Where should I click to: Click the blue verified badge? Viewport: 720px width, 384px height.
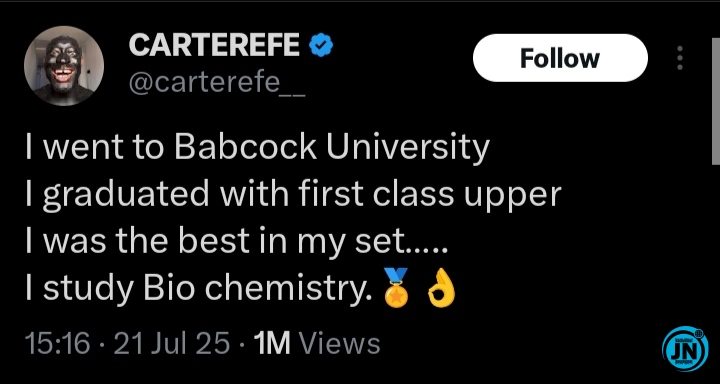(x=321, y=46)
